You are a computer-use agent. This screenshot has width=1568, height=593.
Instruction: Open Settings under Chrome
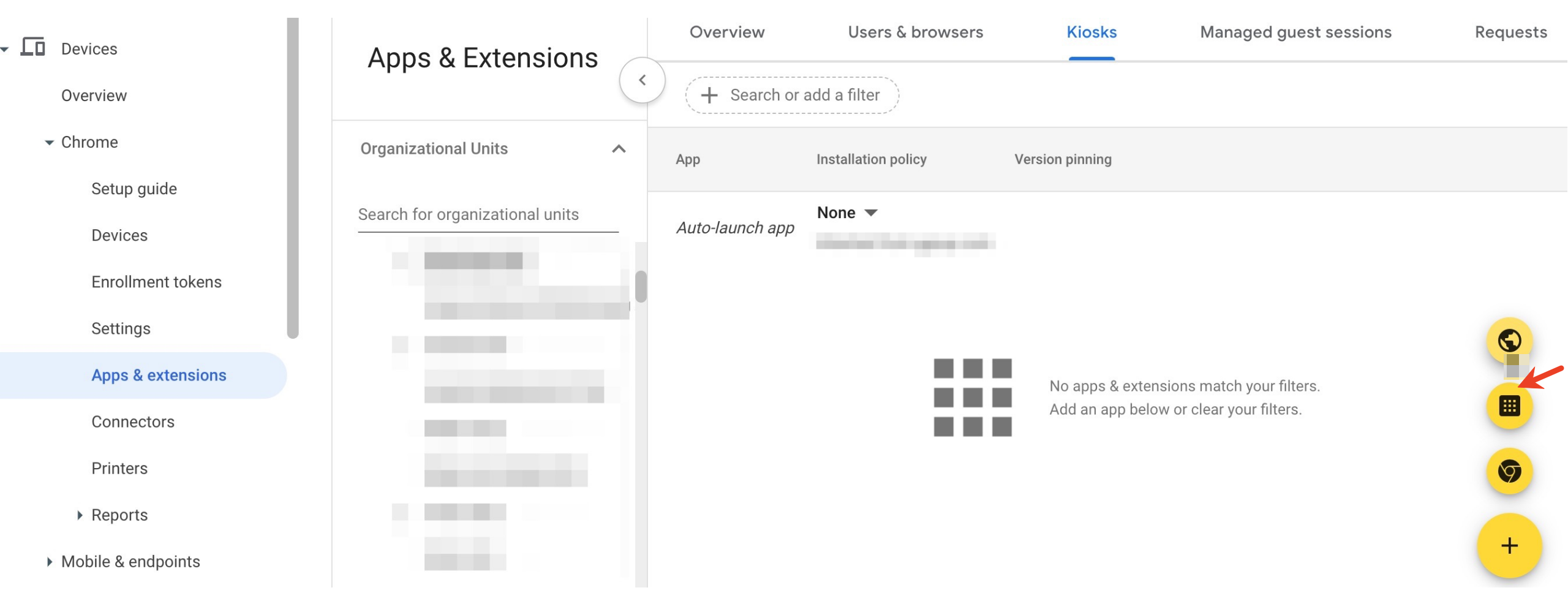(121, 328)
